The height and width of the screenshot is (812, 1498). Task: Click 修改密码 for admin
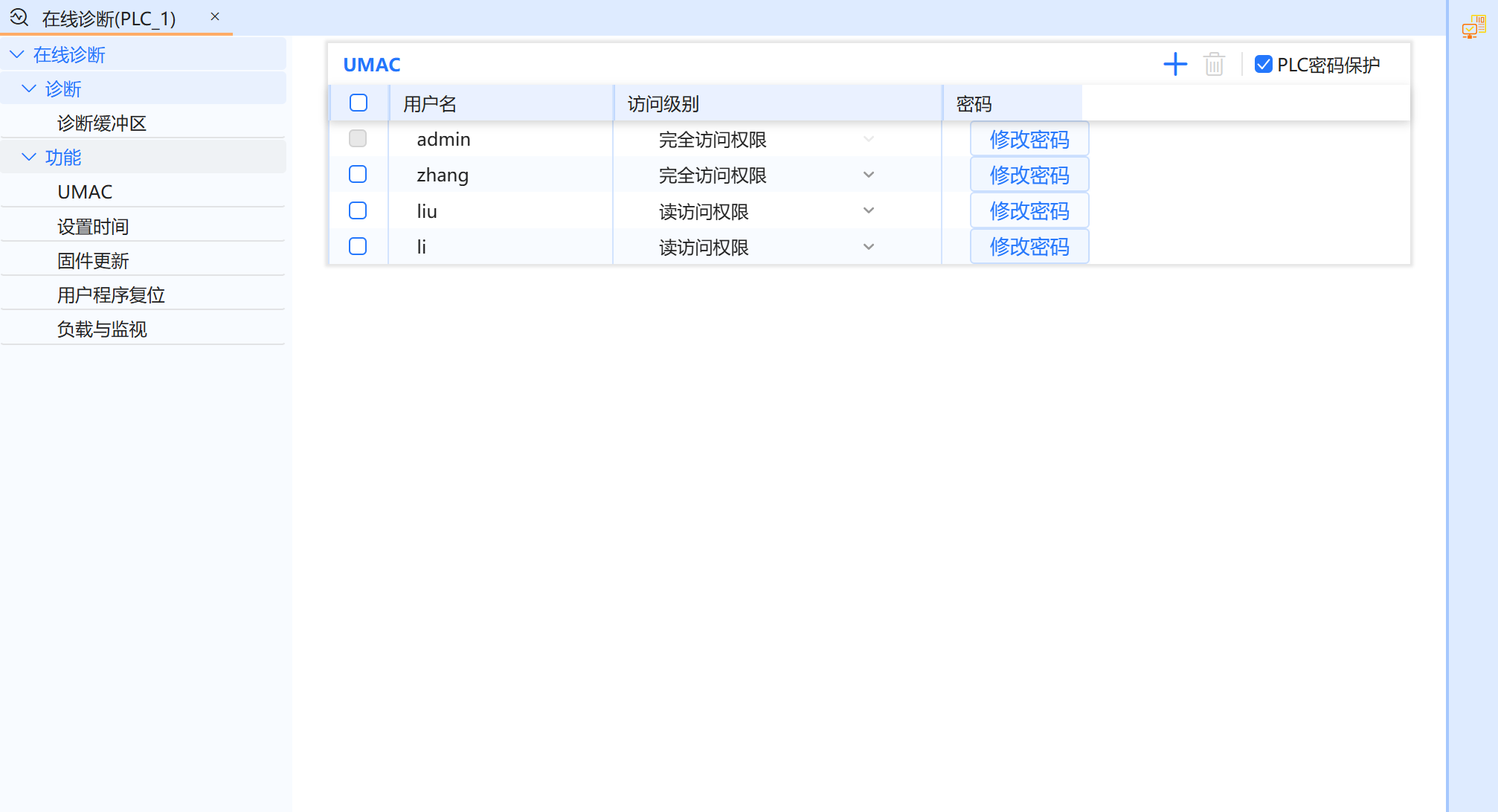(x=1029, y=139)
